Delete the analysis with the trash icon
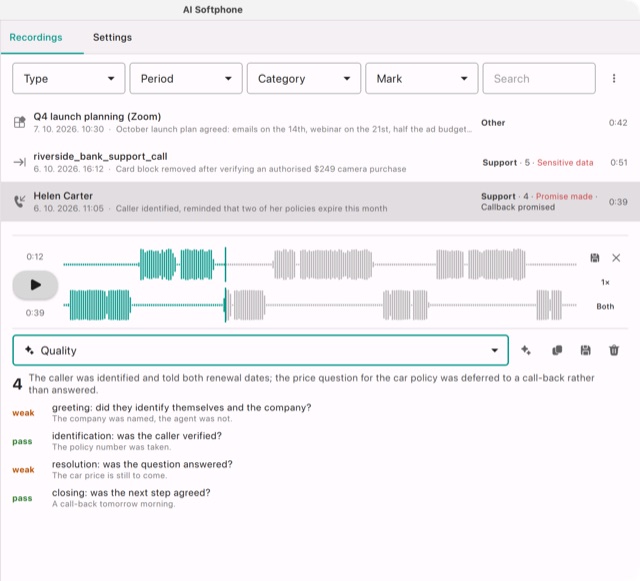This screenshot has height=581, width=640. coord(614,350)
